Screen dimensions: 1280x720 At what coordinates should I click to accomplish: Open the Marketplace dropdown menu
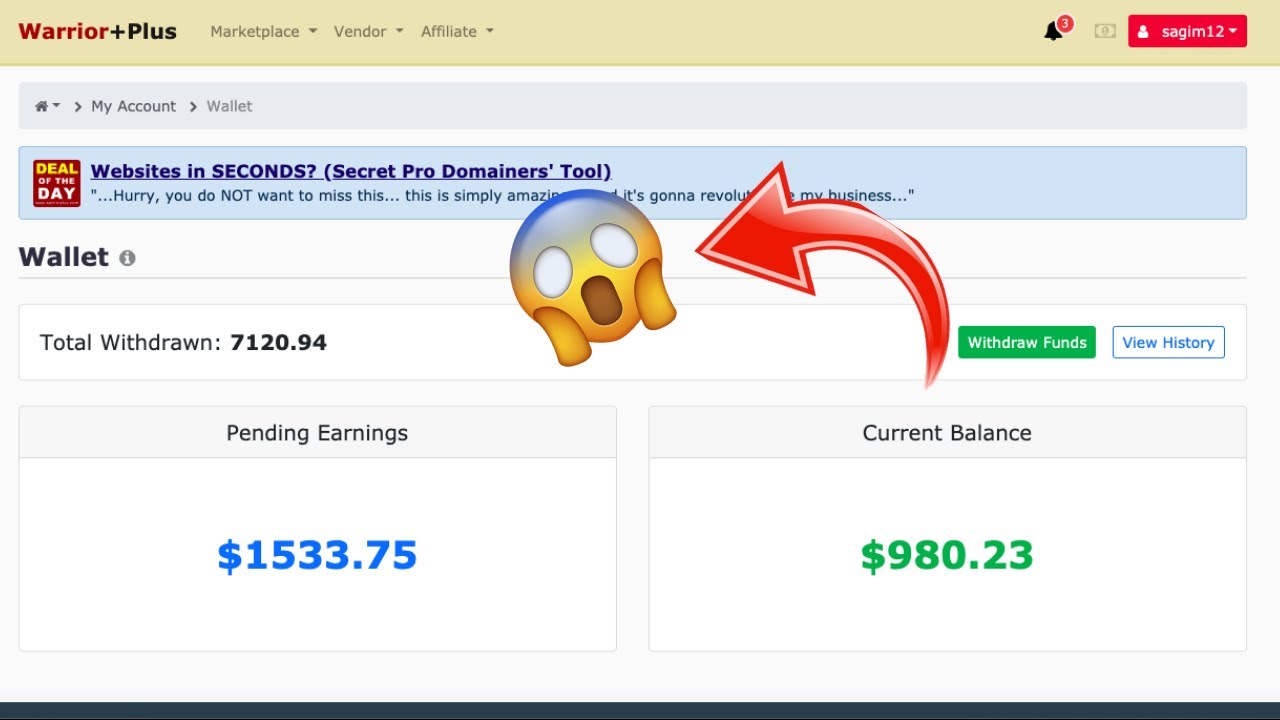click(x=263, y=31)
